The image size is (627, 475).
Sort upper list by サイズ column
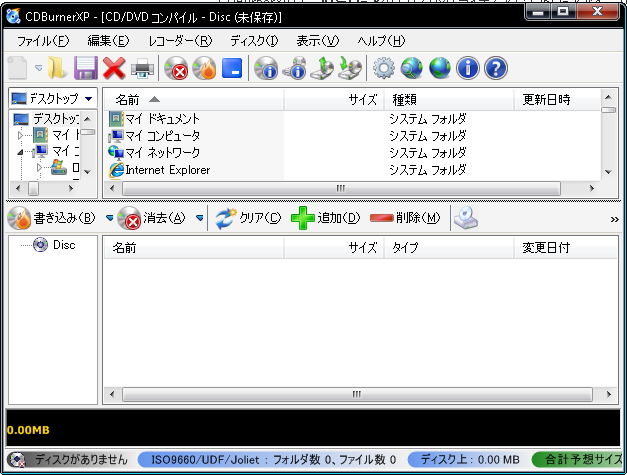(334, 99)
